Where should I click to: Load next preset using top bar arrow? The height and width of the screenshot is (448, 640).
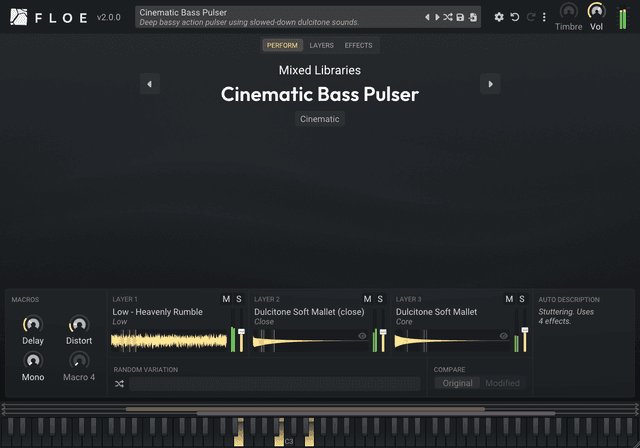pos(437,17)
